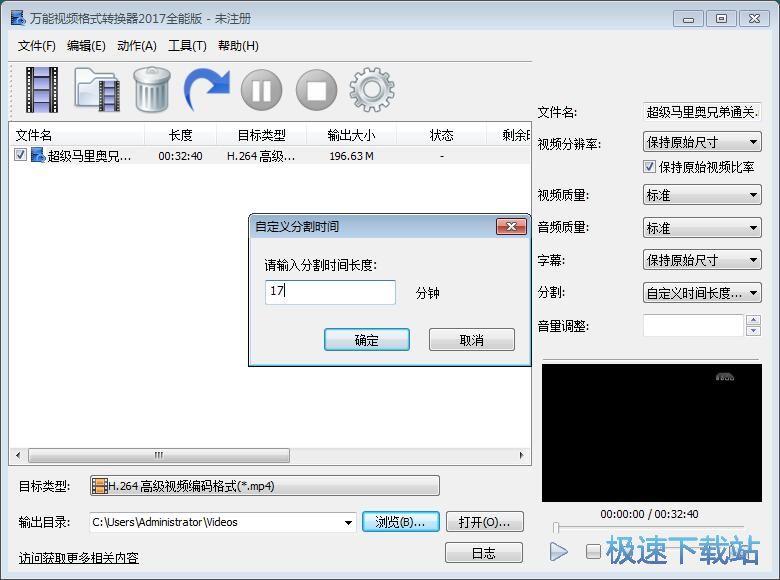780x580 pixels.
Task: Open the 工具(T) menu
Action: (x=187, y=46)
